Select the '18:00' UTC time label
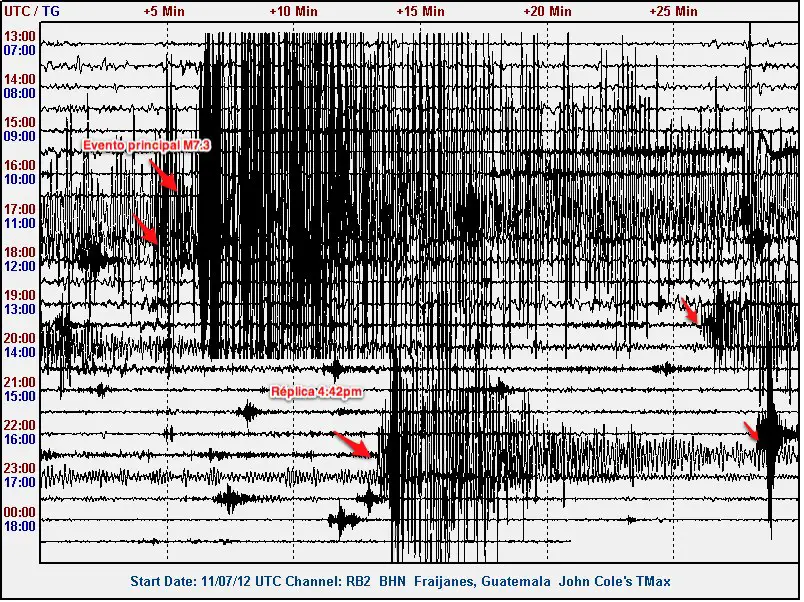Viewport: 804px width, 602px height. click(x=20, y=252)
